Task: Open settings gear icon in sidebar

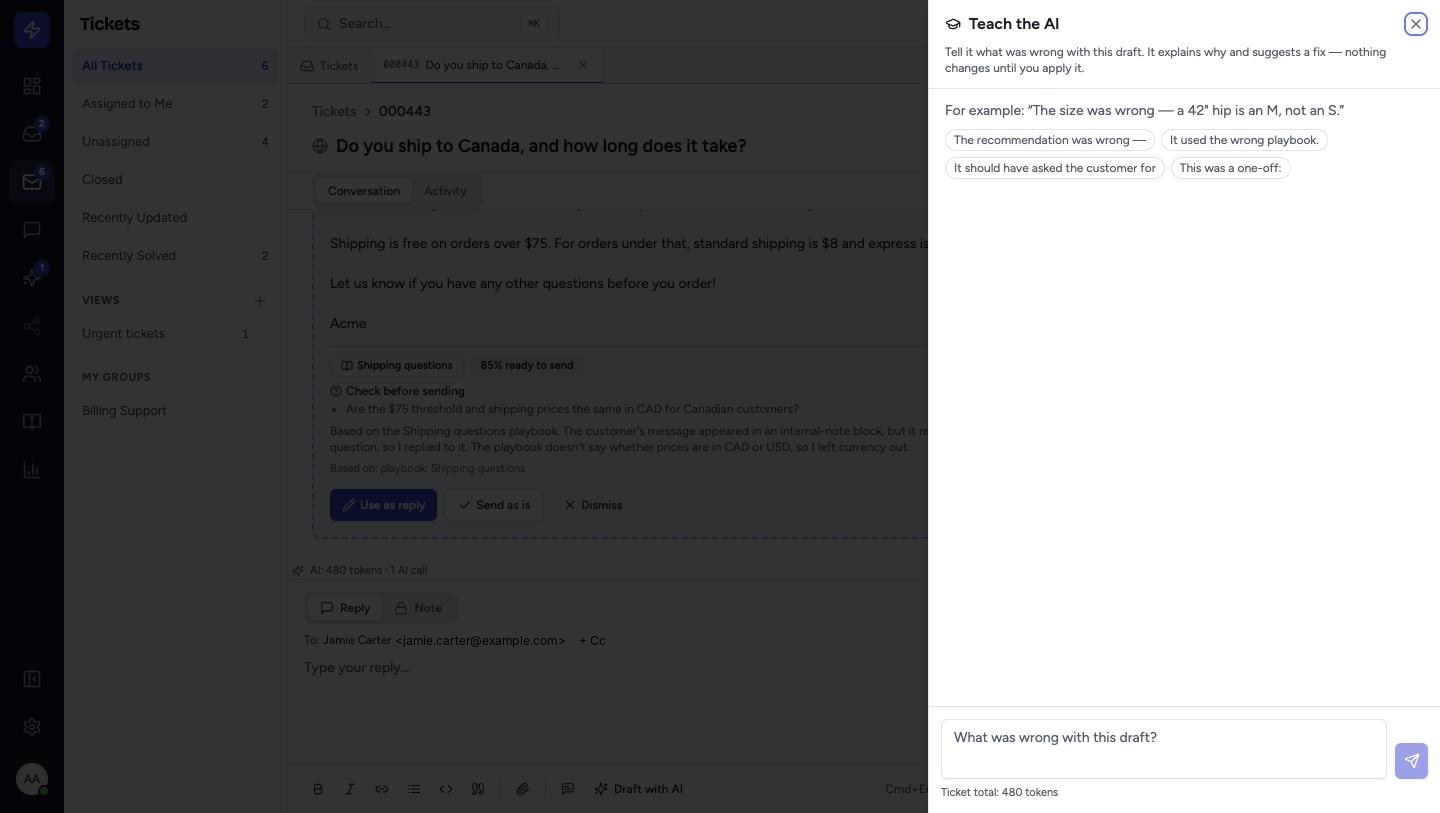Action: tap(32, 727)
